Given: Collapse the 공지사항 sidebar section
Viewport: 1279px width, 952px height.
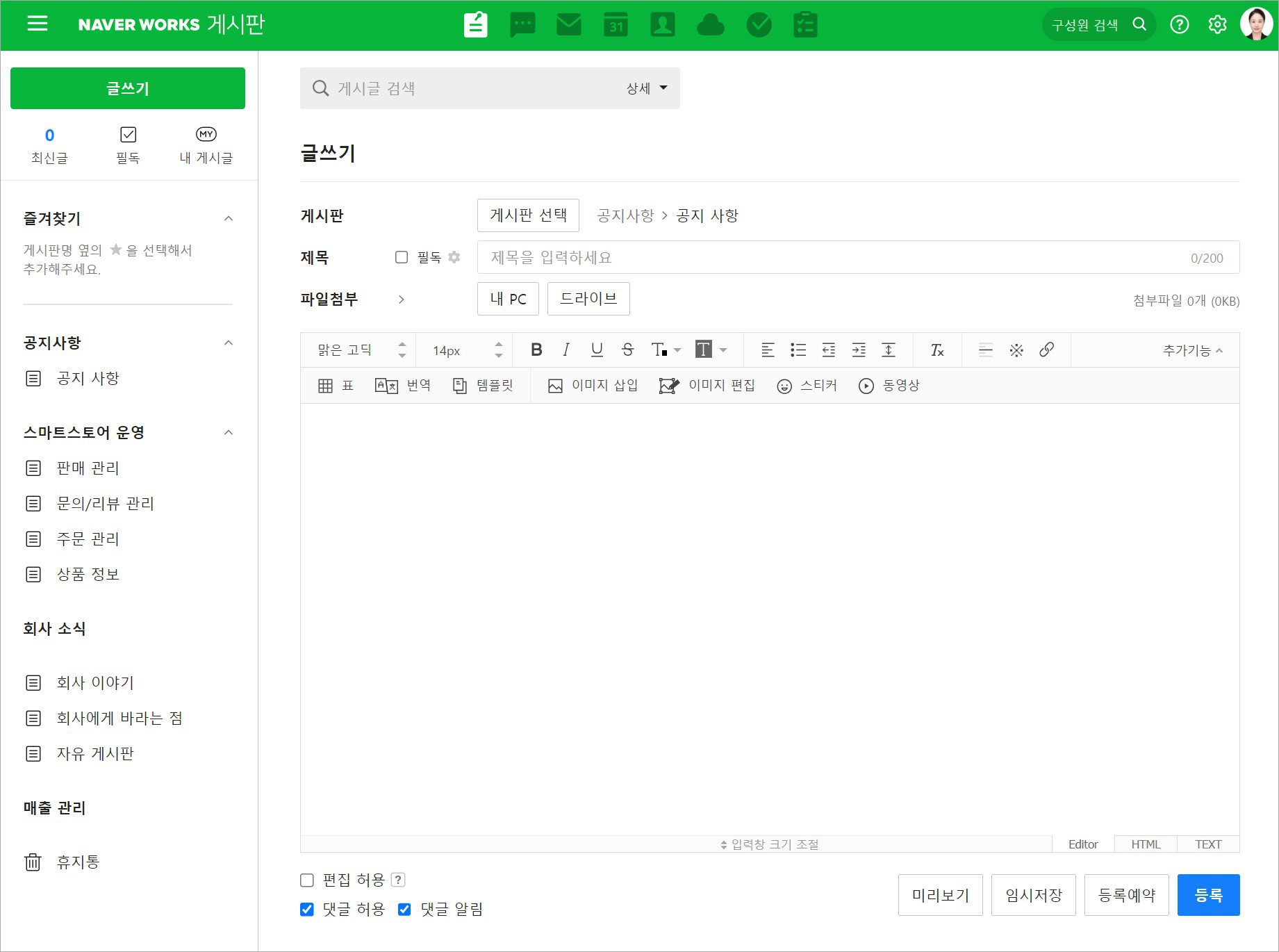Looking at the screenshot, I should 229,343.
